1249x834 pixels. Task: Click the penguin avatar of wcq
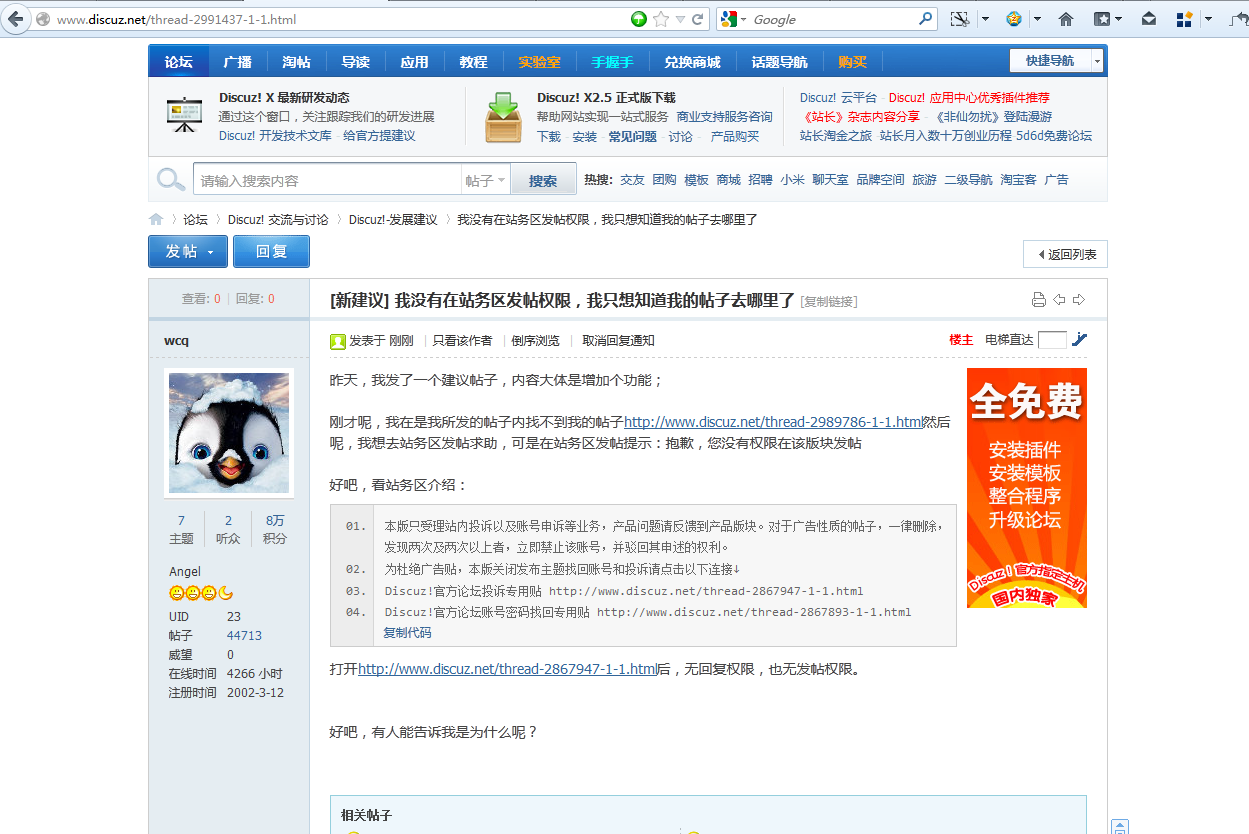pos(229,433)
